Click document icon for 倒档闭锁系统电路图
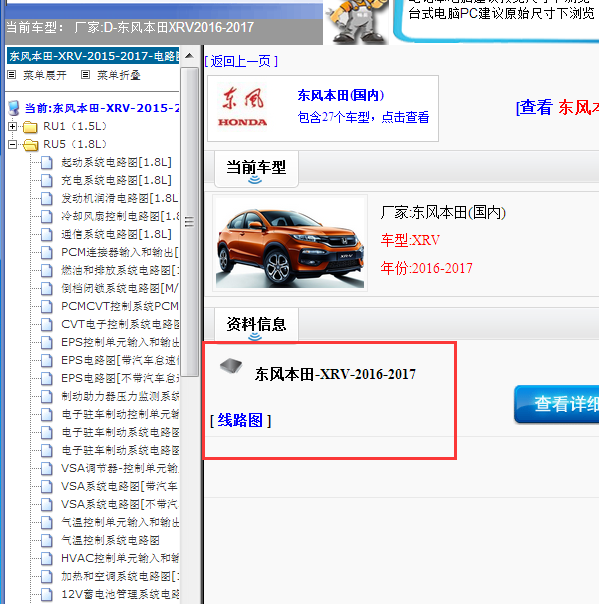The image size is (599, 604). pyautogui.click(x=47, y=289)
